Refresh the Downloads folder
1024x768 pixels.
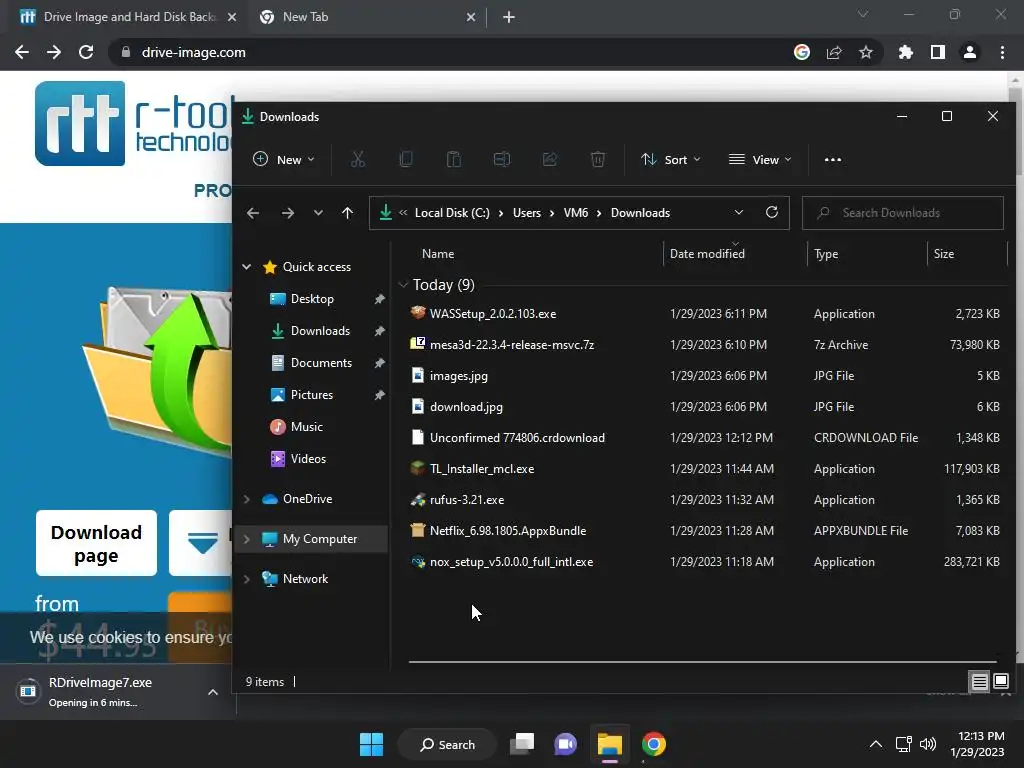[772, 212]
